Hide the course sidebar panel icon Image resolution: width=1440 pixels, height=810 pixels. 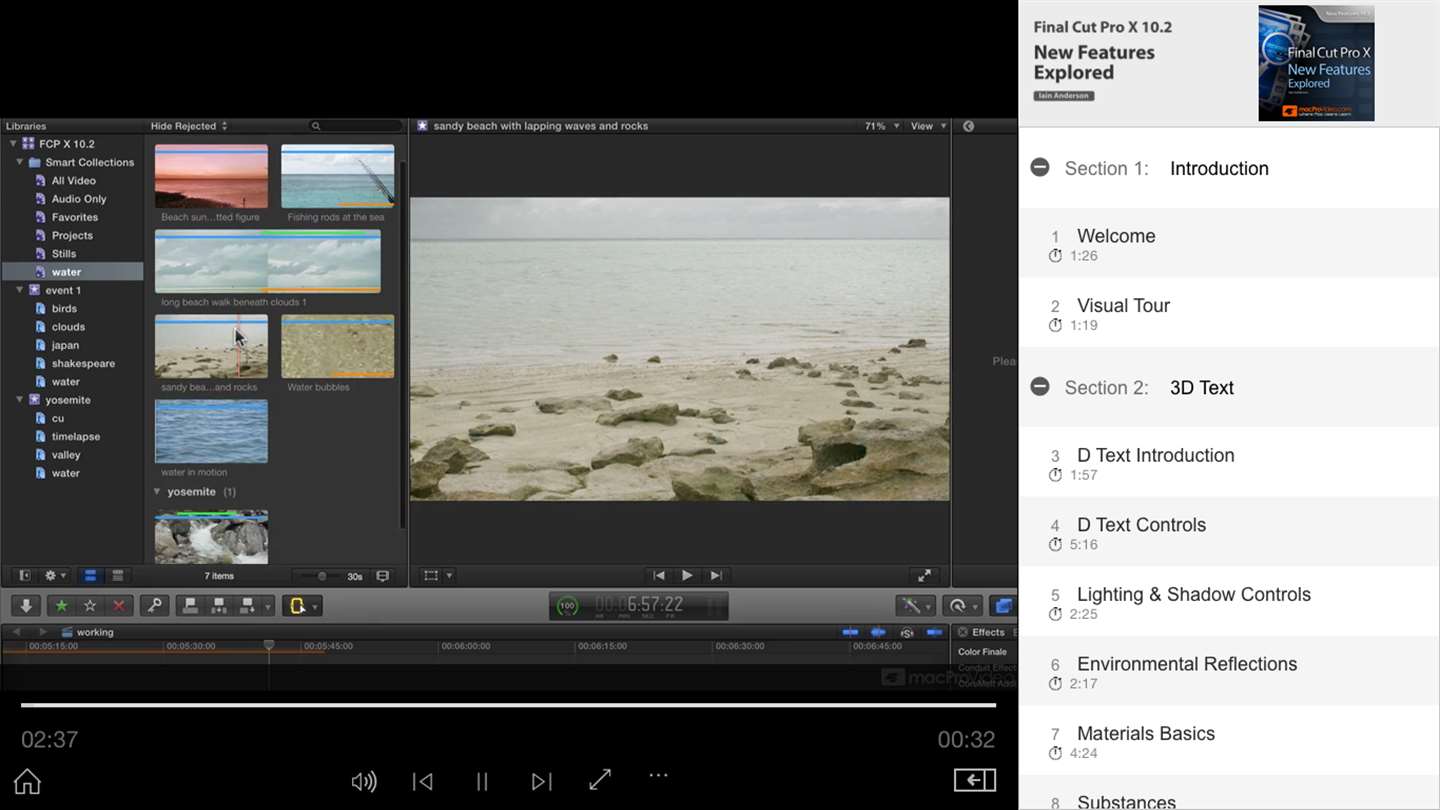tap(974, 780)
